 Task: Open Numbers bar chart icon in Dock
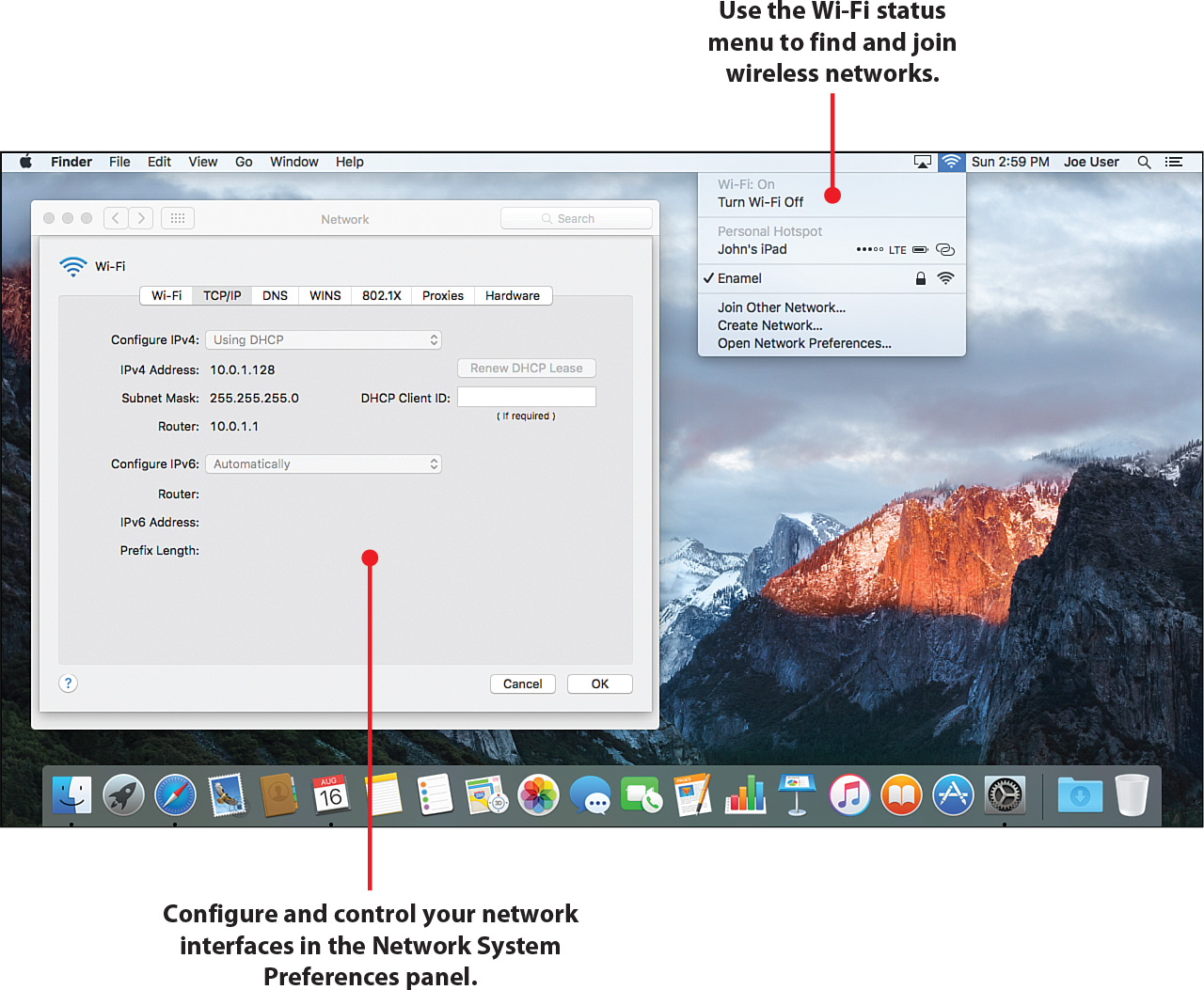(746, 795)
